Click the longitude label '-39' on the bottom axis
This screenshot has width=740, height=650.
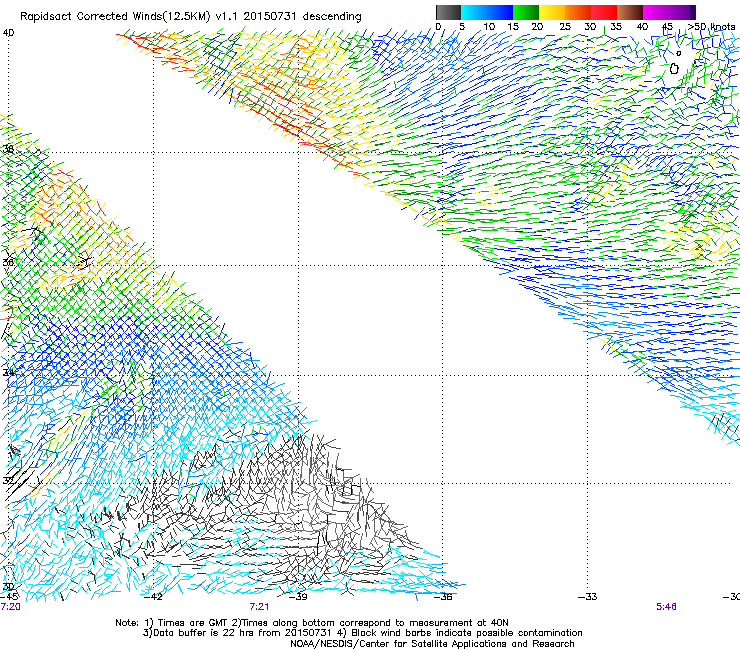coord(298,597)
